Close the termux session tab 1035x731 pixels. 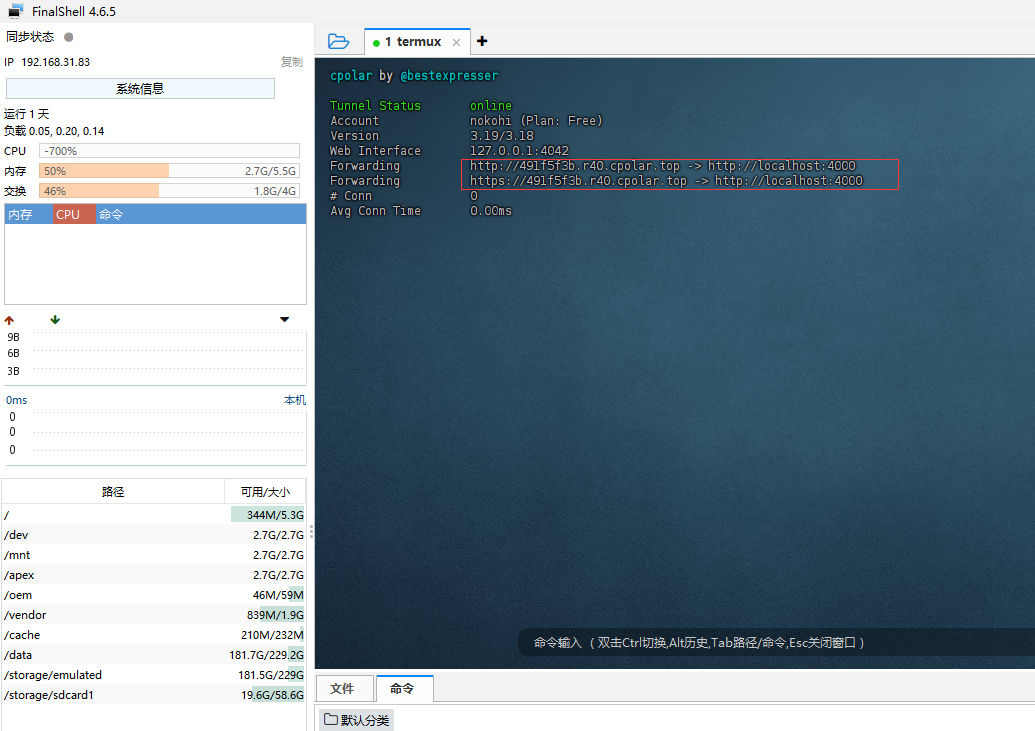(x=456, y=42)
